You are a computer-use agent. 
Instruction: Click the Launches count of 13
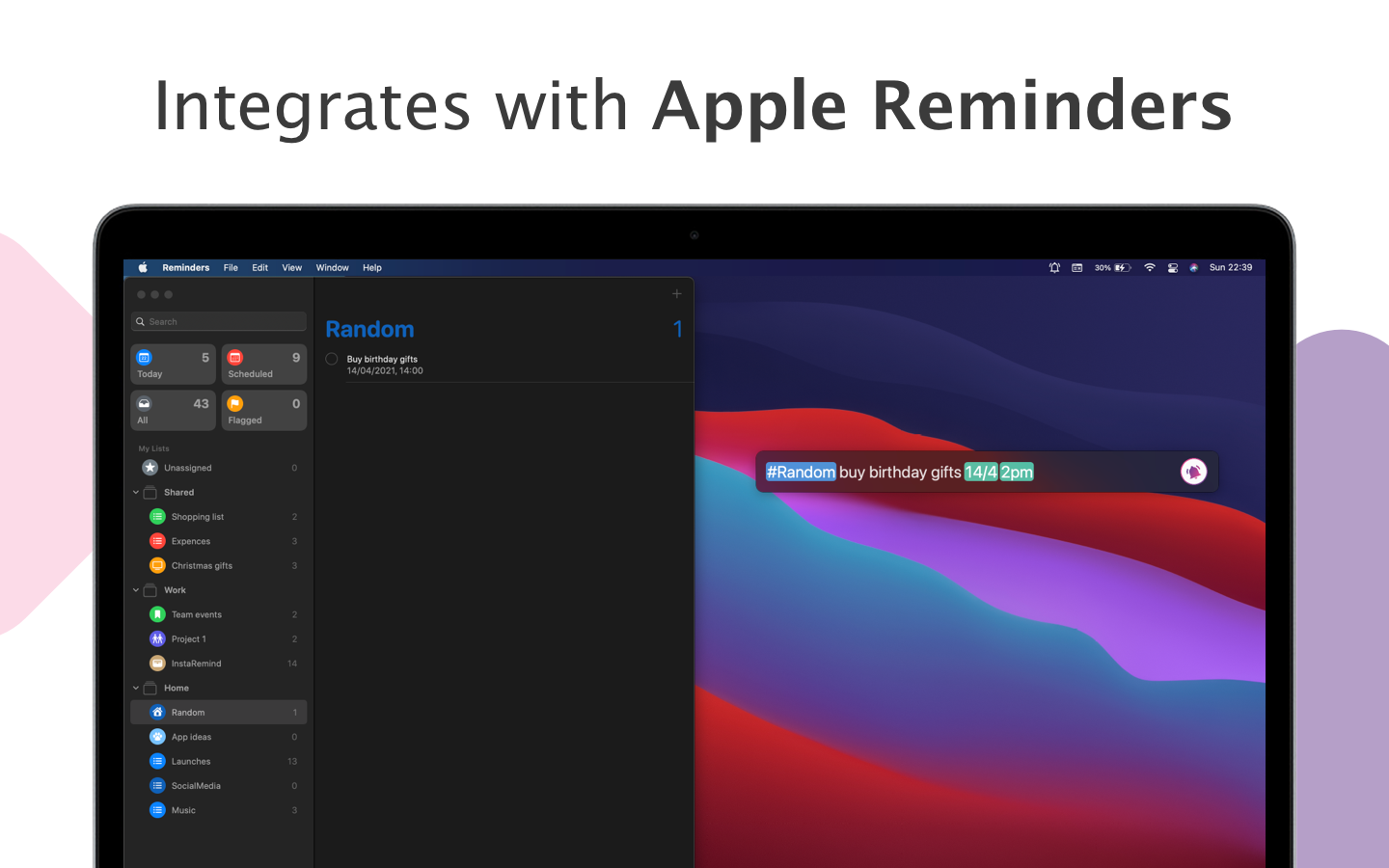(x=292, y=762)
